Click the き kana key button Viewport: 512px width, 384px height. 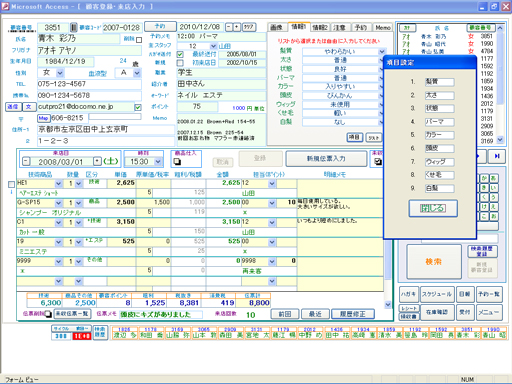(484, 188)
